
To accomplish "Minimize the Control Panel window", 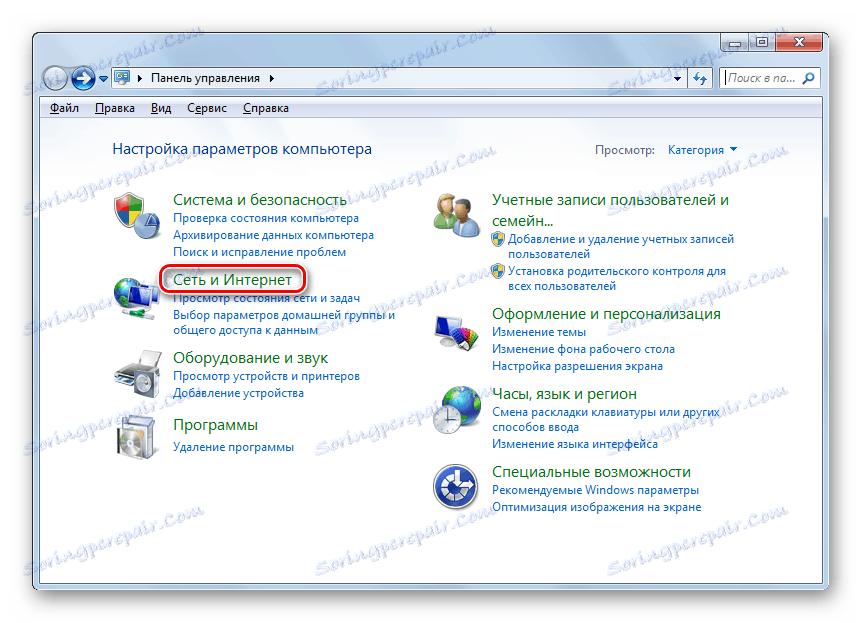I will (x=734, y=43).
